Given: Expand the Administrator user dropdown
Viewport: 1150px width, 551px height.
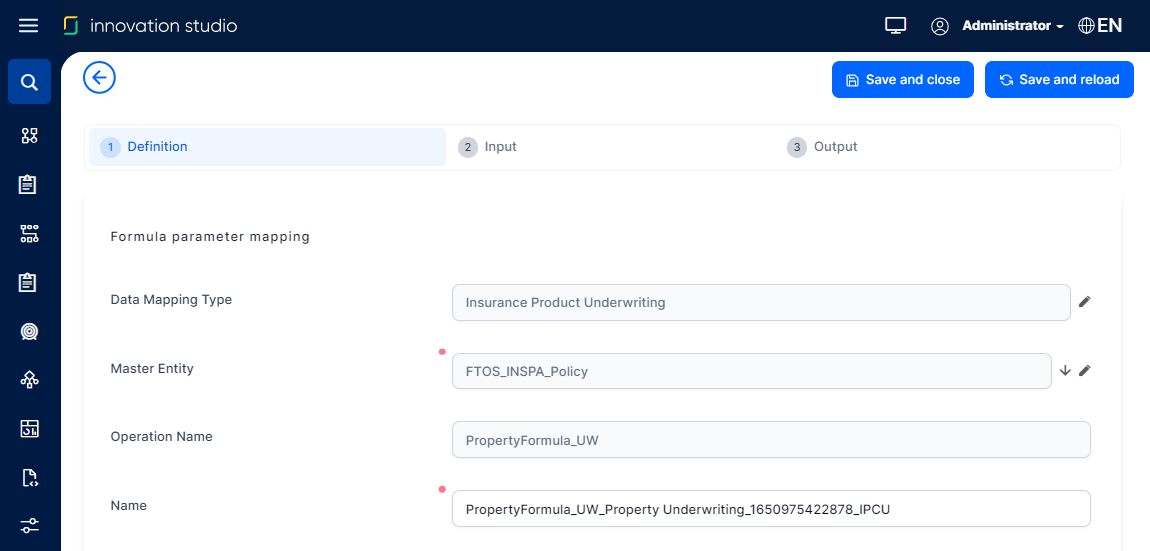Looking at the screenshot, I should click(1012, 26).
